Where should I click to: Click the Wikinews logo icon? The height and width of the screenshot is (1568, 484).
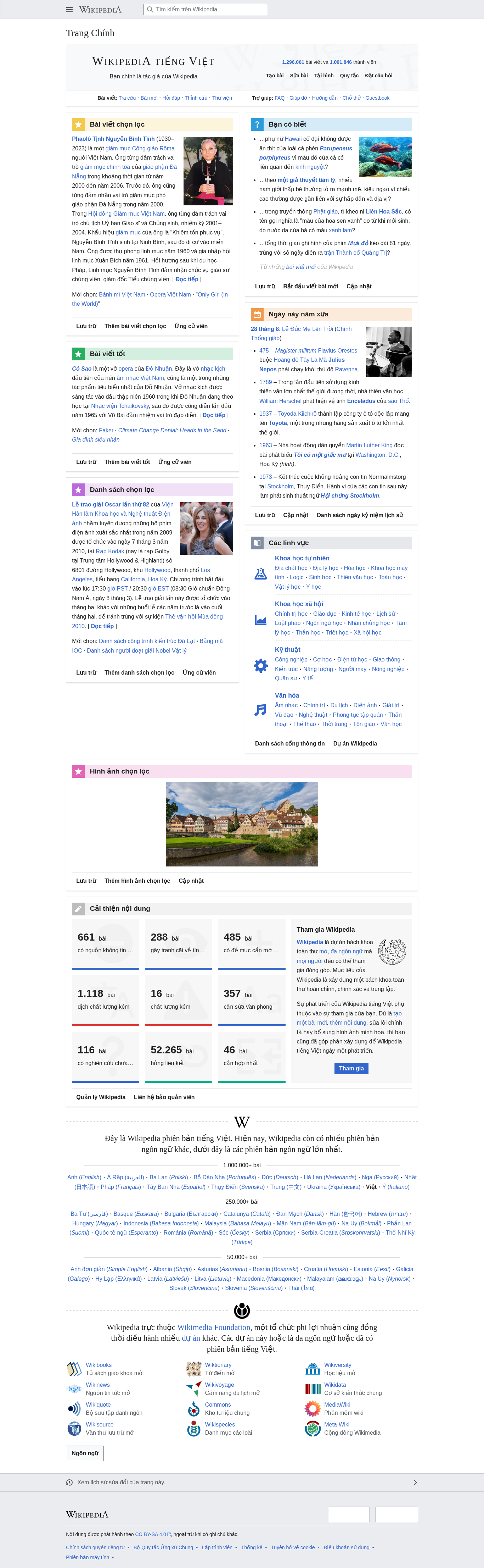(x=74, y=1389)
